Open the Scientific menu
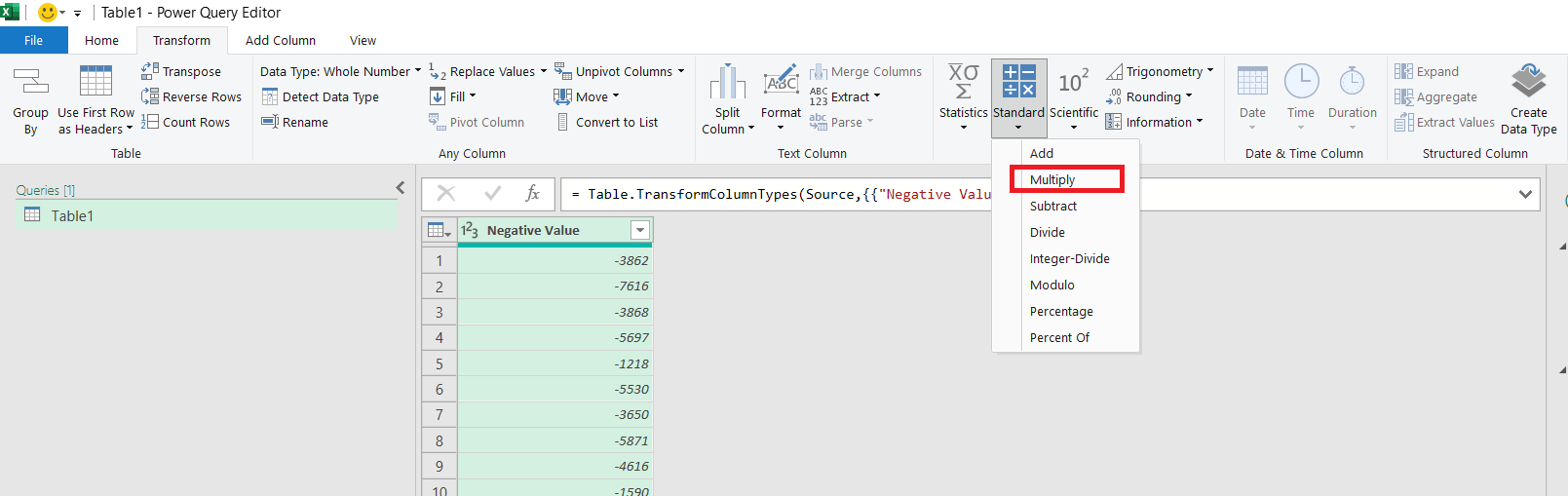The image size is (1568, 496). click(1074, 97)
